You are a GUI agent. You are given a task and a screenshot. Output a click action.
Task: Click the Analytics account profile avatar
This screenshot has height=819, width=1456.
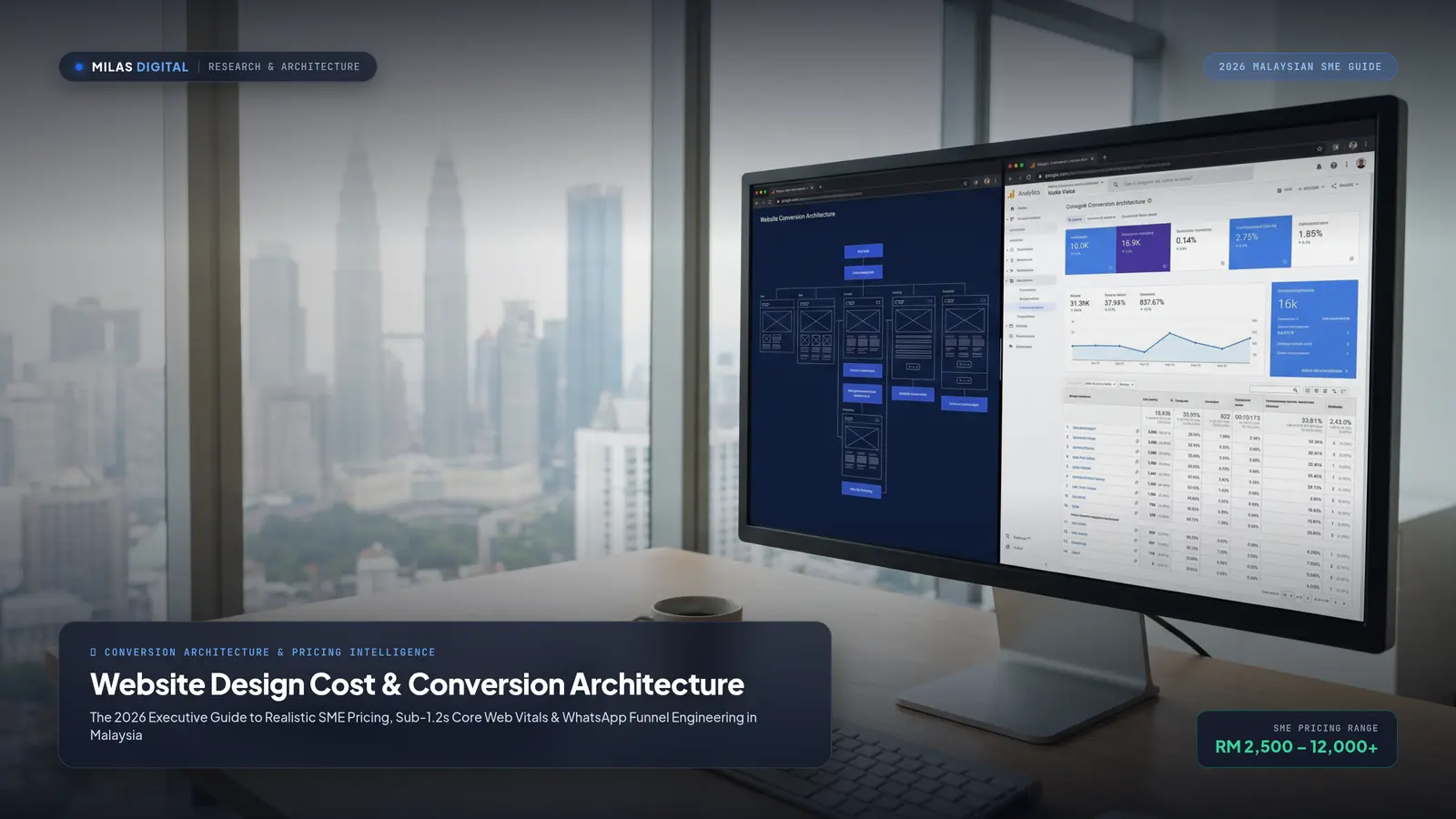tap(1360, 163)
